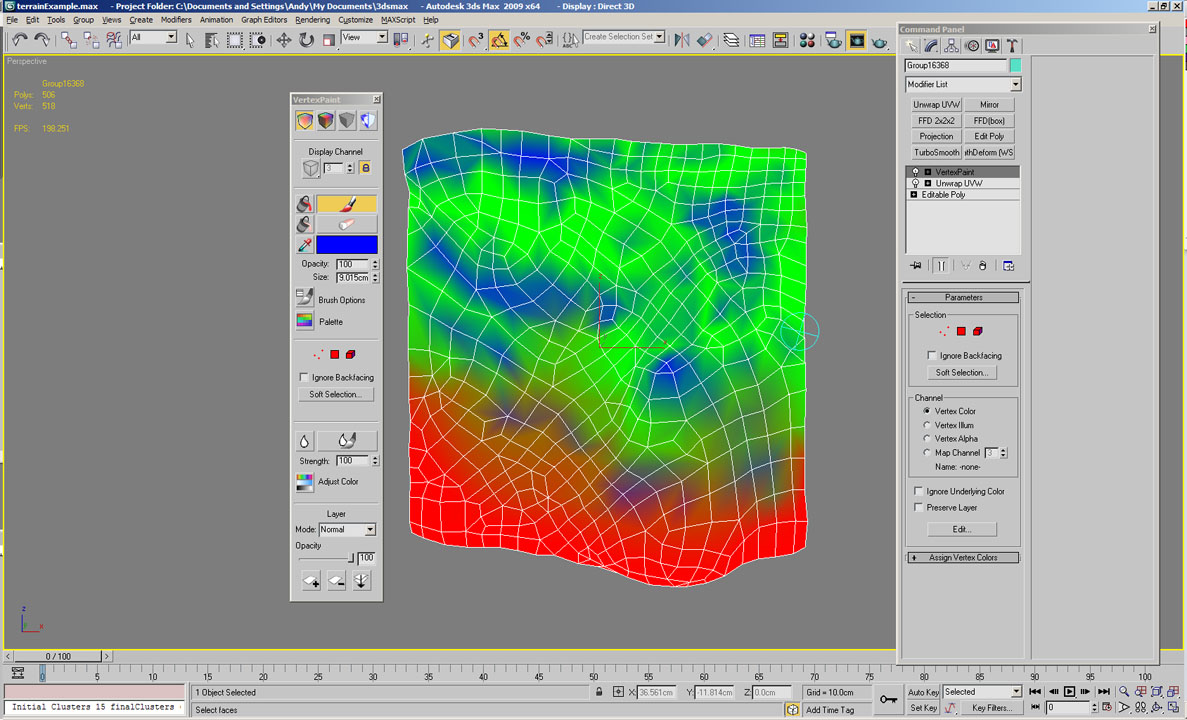Open the Modifiers menu

(x=176, y=20)
